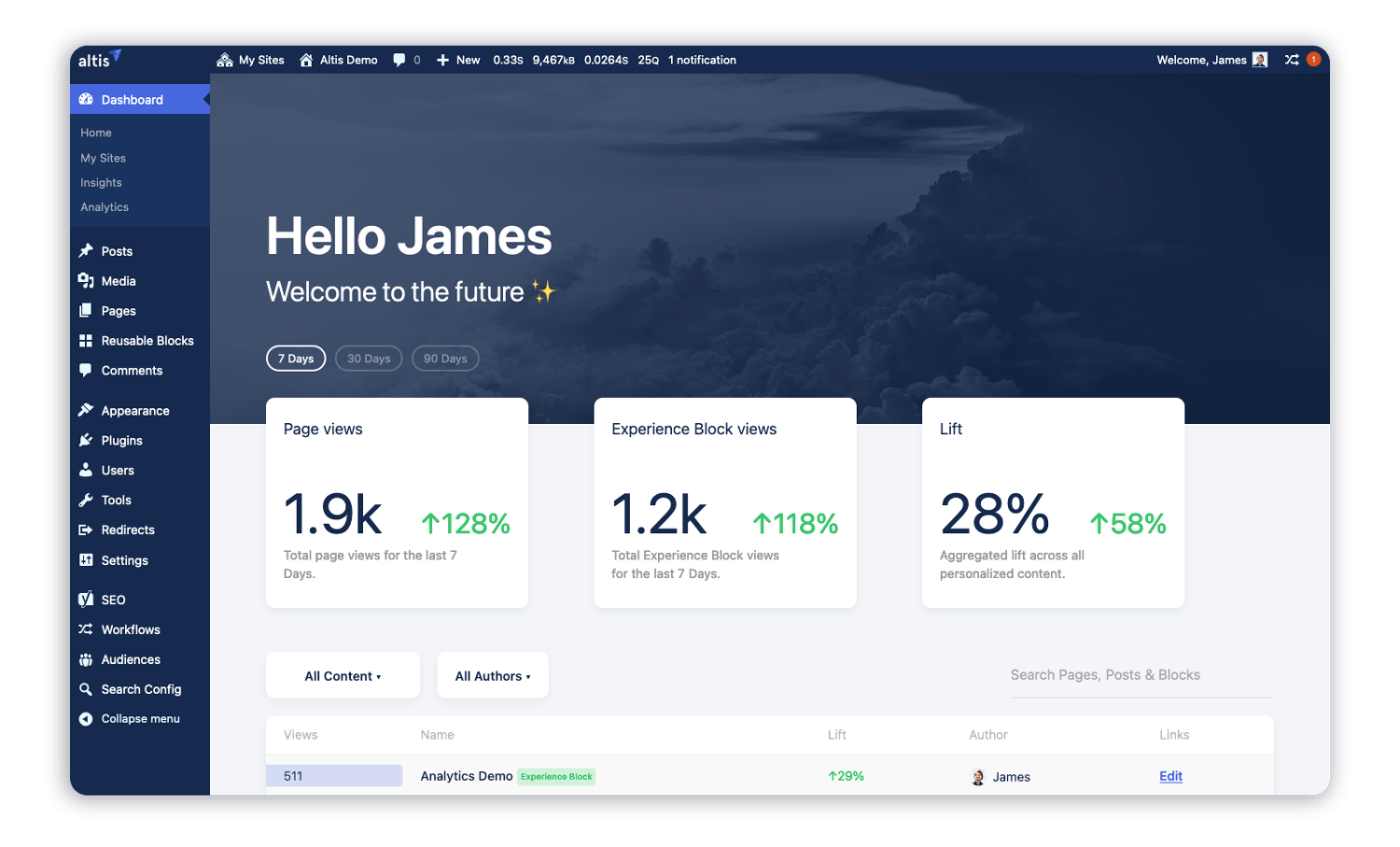The image size is (1400, 847).
Task: Click Altis Demo site name text
Action: point(348,60)
